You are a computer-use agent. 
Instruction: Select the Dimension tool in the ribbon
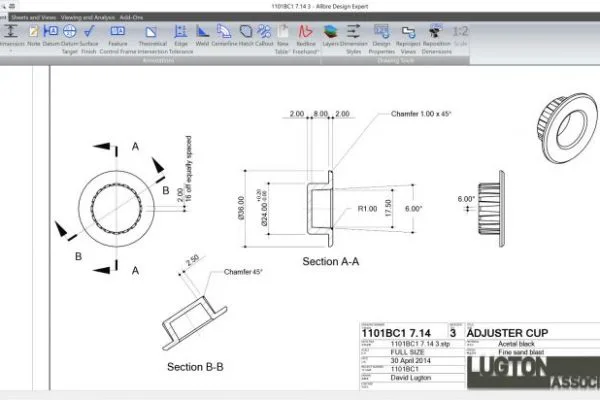(11, 35)
